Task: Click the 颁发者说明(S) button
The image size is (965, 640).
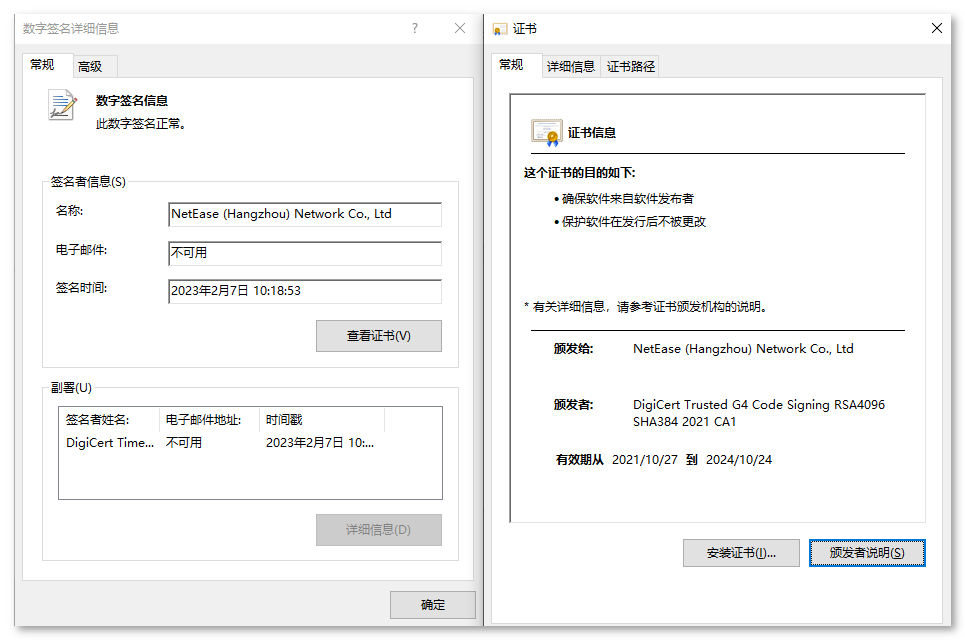Action: (867, 553)
